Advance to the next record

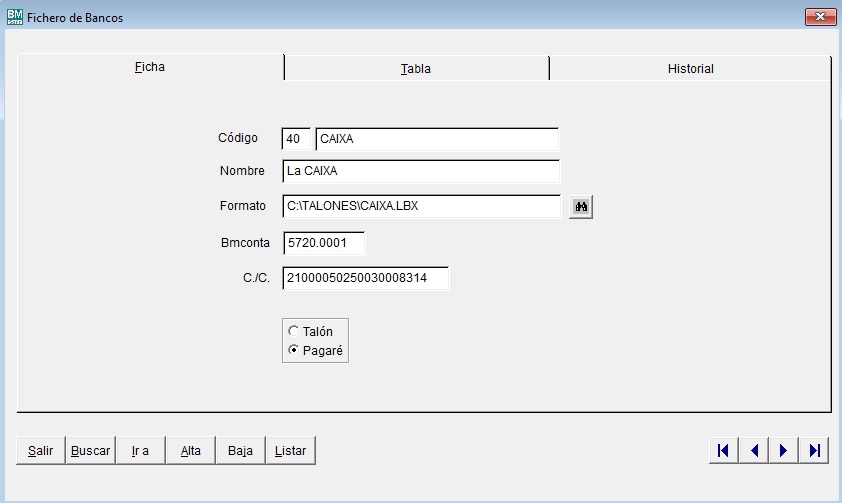coord(783,451)
